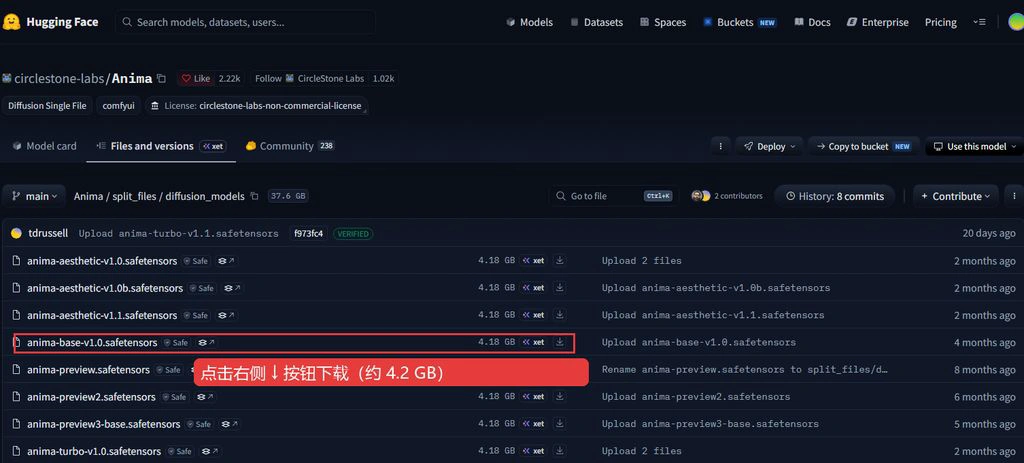This screenshot has width=1024, height=463.
Task: View History: 8 commits
Action: (835, 196)
